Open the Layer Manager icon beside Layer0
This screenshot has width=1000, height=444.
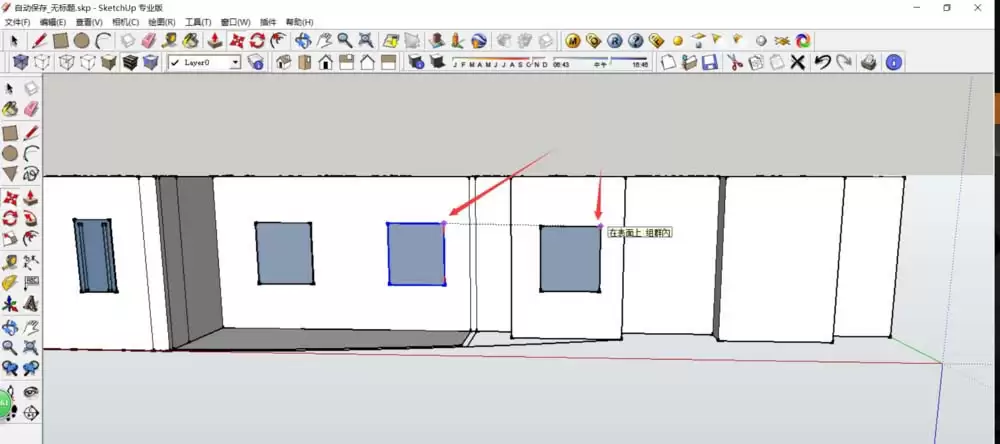[x=256, y=62]
